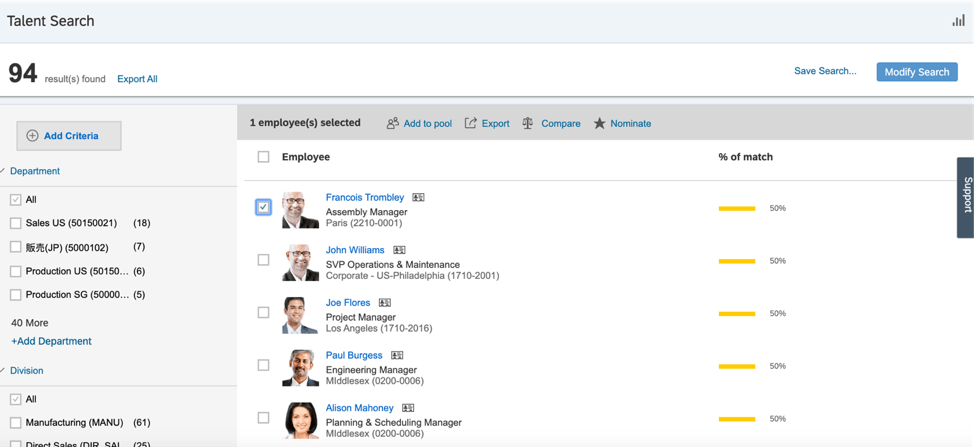Click the Export arrow icon in toolbar
The image size is (974, 447).
coord(470,123)
